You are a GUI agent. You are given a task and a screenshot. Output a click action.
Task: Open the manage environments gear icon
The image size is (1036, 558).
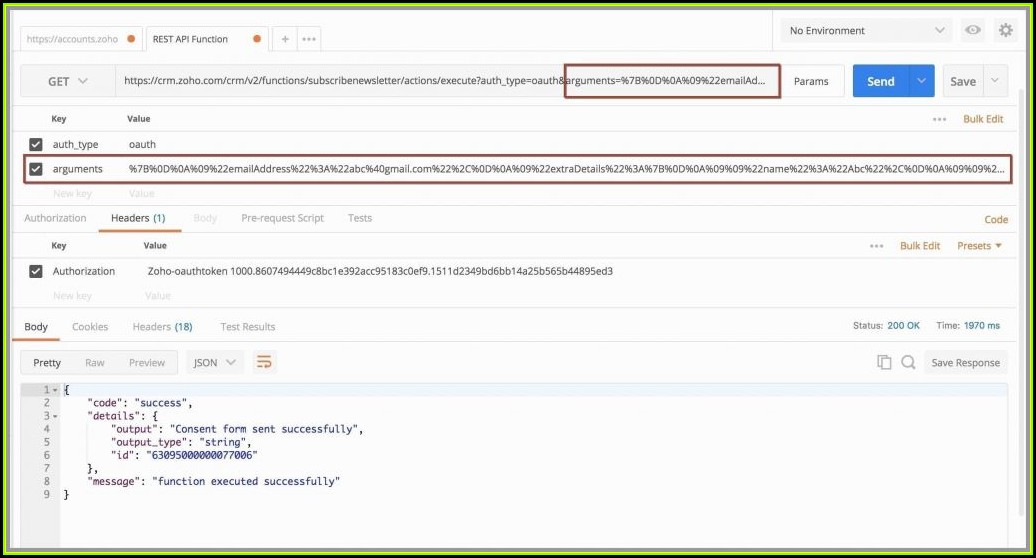click(x=1005, y=31)
